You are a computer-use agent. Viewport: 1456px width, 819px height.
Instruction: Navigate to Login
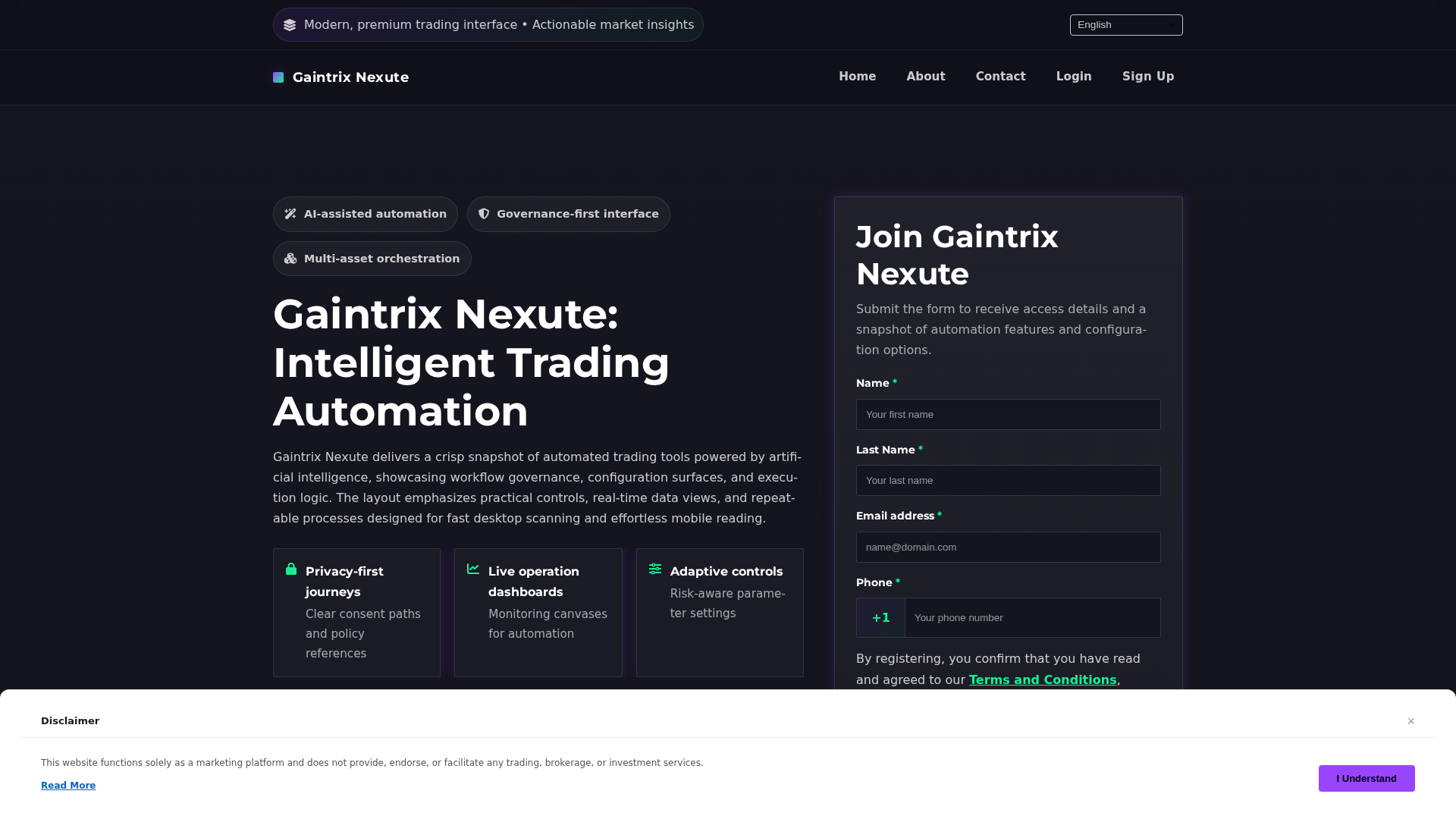(x=1074, y=77)
